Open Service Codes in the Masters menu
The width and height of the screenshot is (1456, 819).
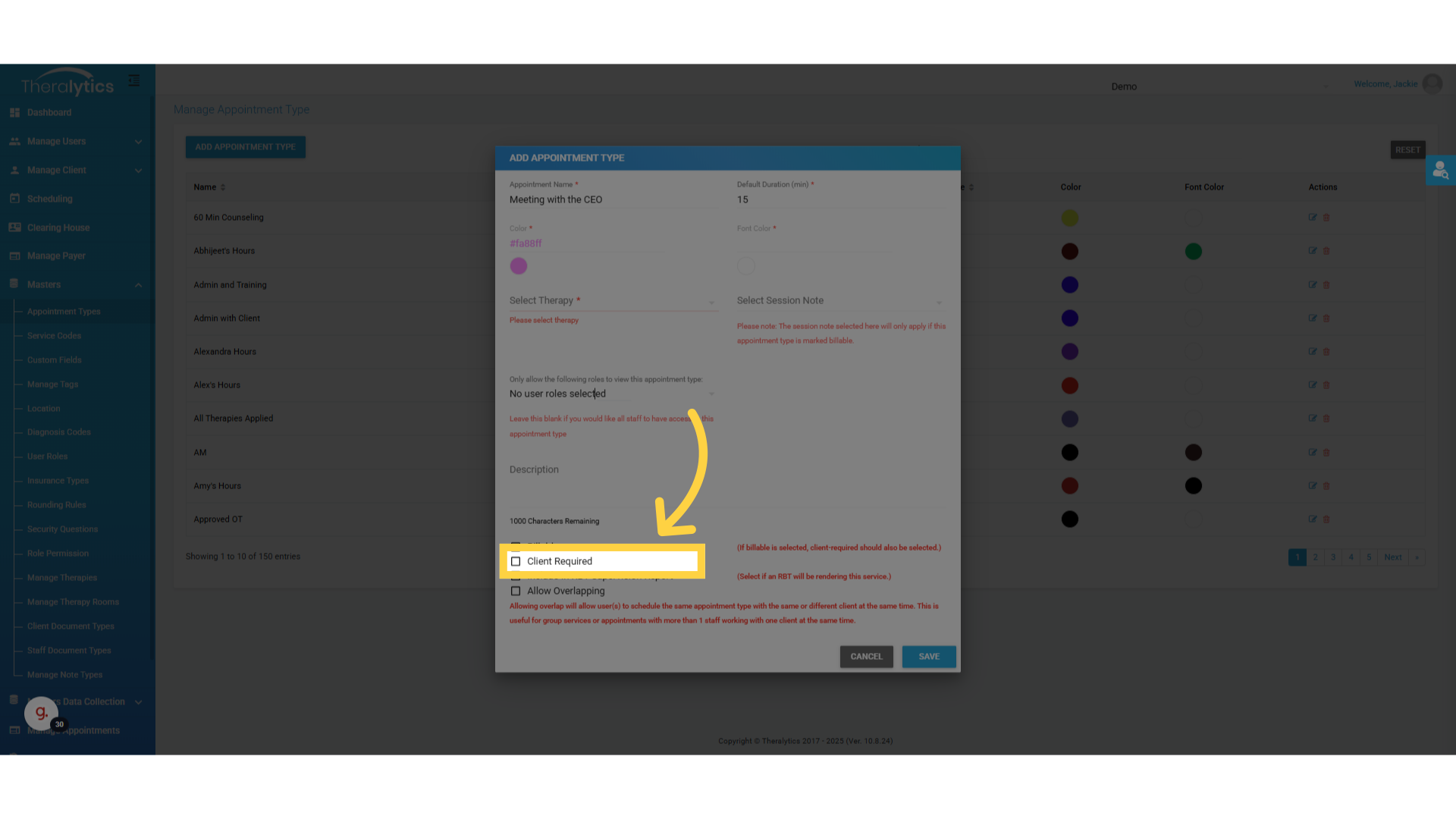click(x=54, y=336)
